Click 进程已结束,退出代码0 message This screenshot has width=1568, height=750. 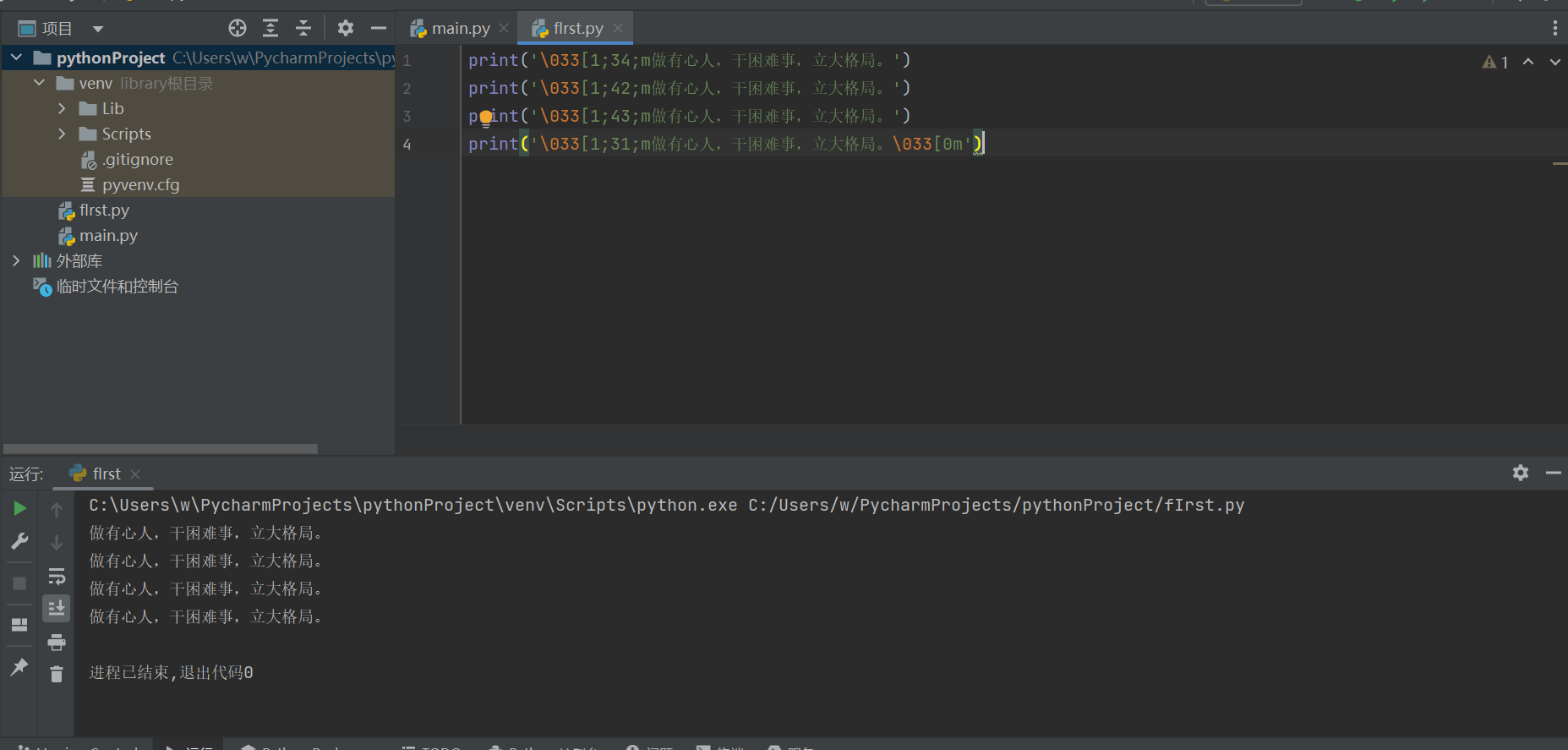[x=172, y=672]
